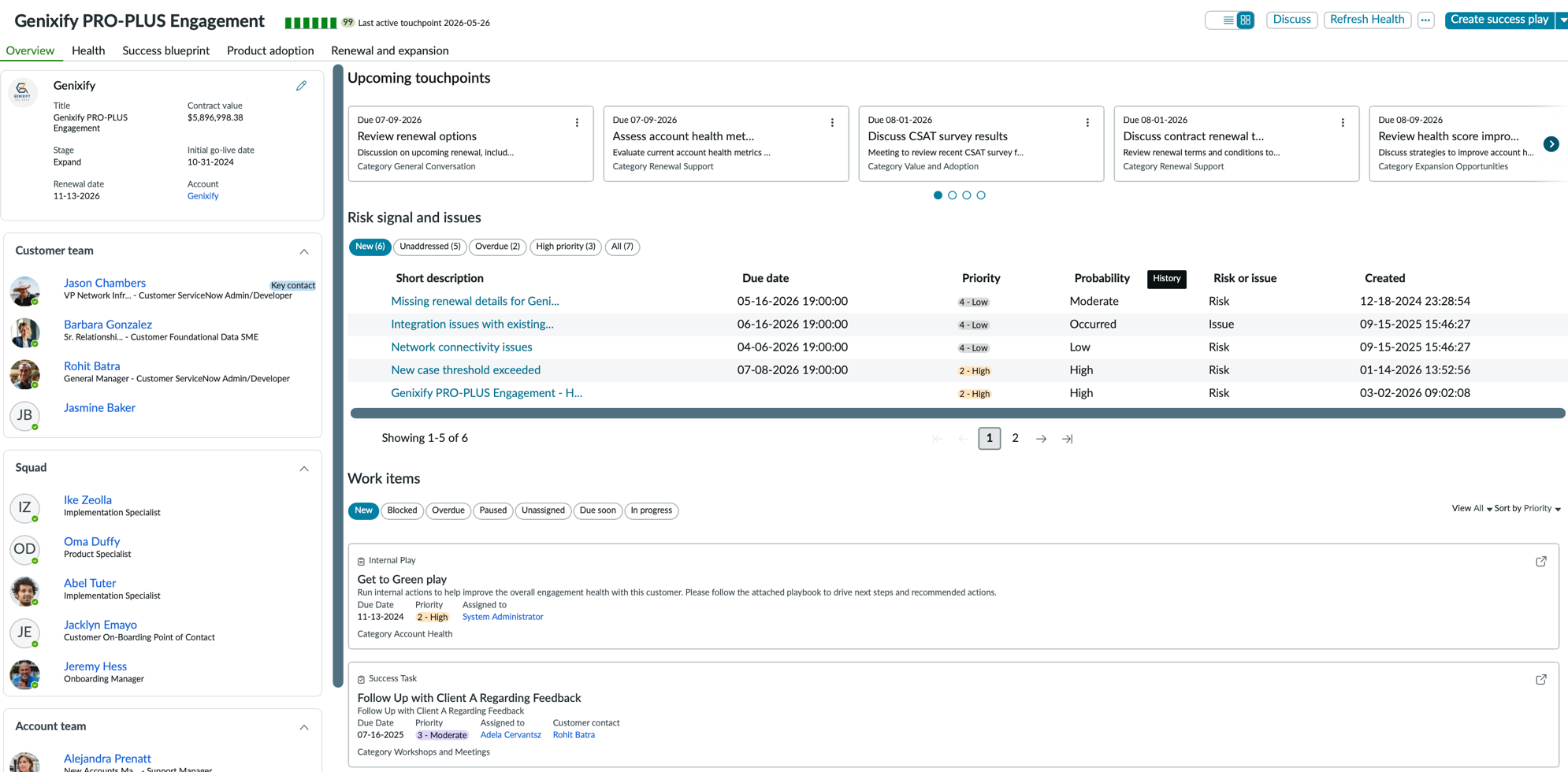The width and height of the screenshot is (1568, 772).
Task: Collapse the Customer team section
Action: tap(304, 251)
